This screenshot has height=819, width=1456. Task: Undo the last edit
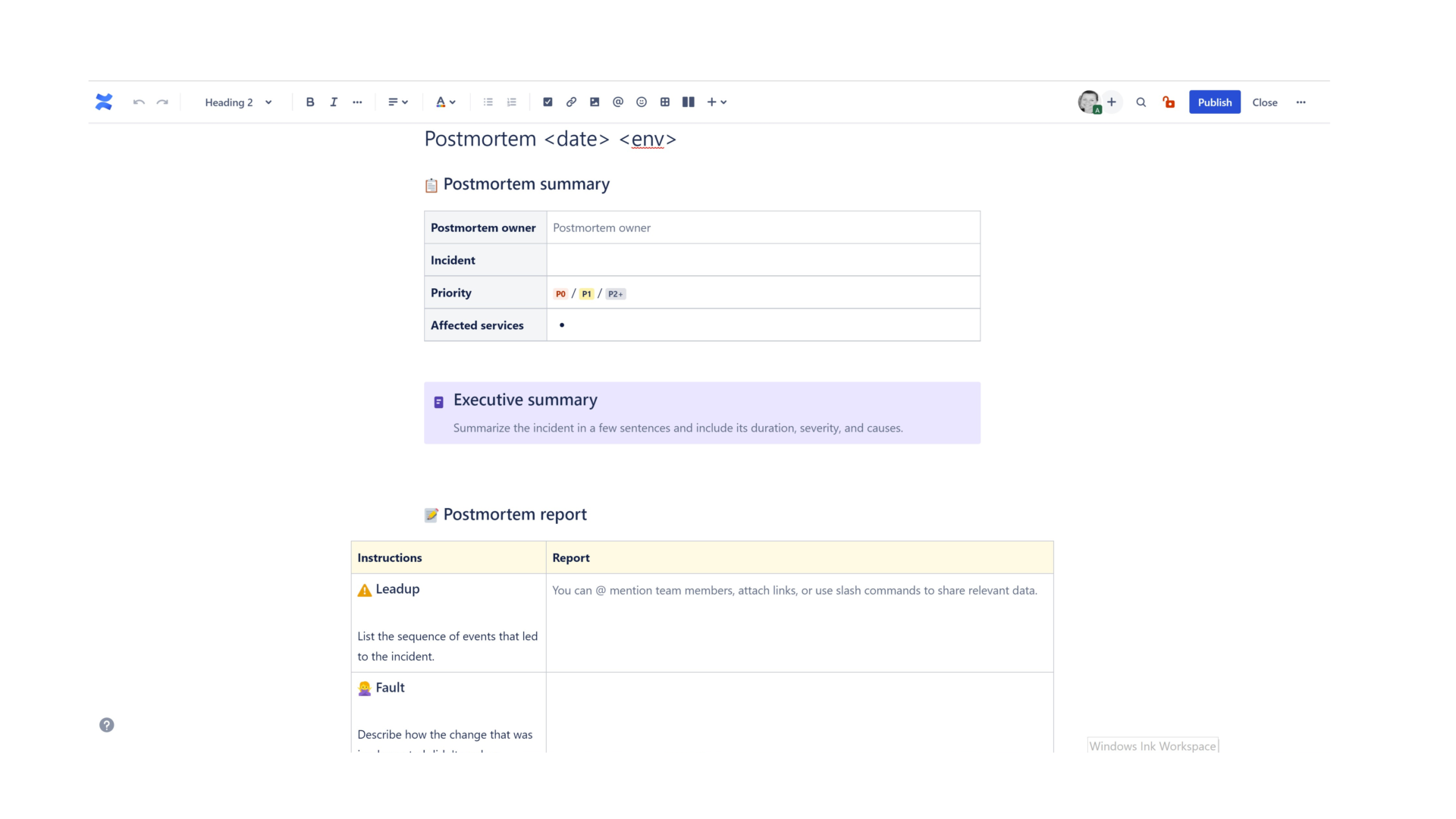[139, 102]
